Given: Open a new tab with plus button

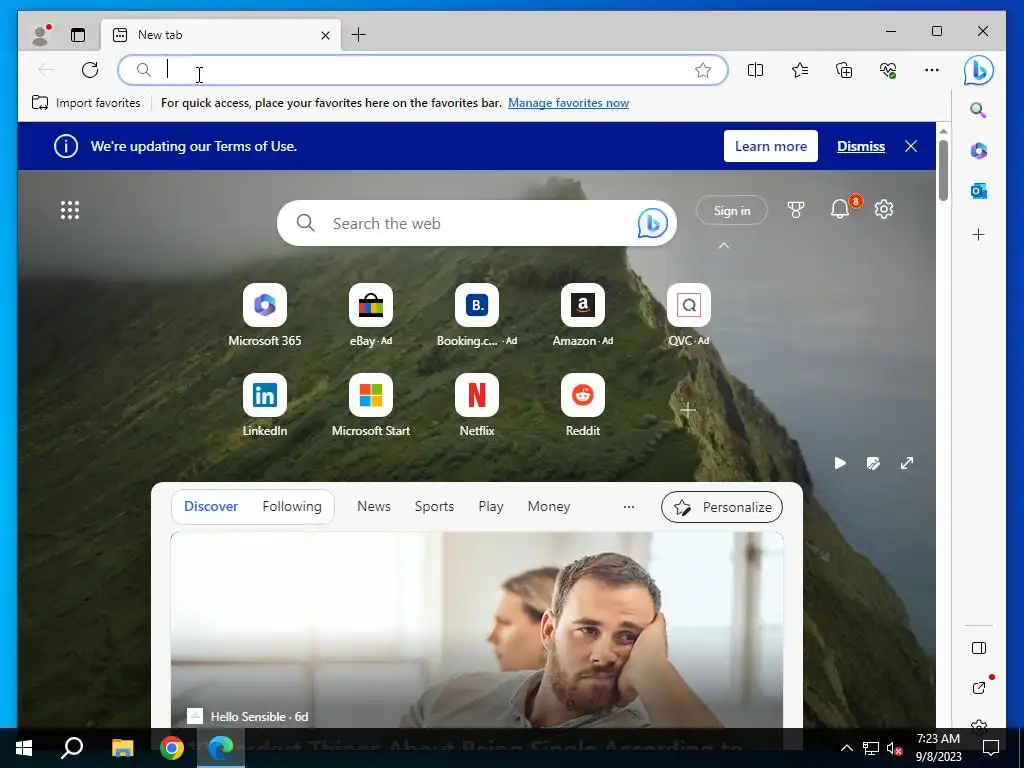Looking at the screenshot, I should click(359, 35).
